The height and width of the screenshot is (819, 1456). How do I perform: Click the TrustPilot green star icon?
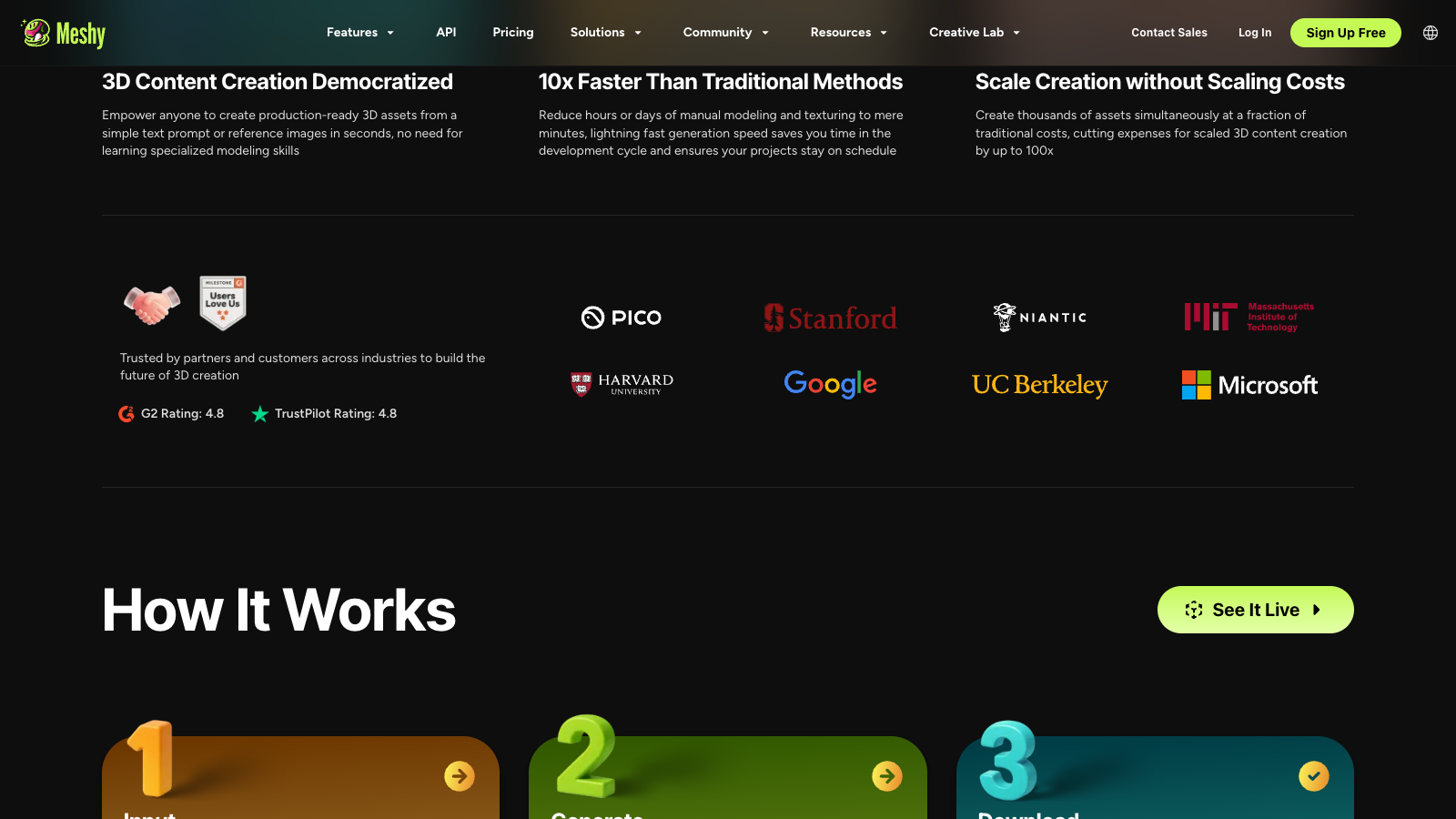click(260, 414)
